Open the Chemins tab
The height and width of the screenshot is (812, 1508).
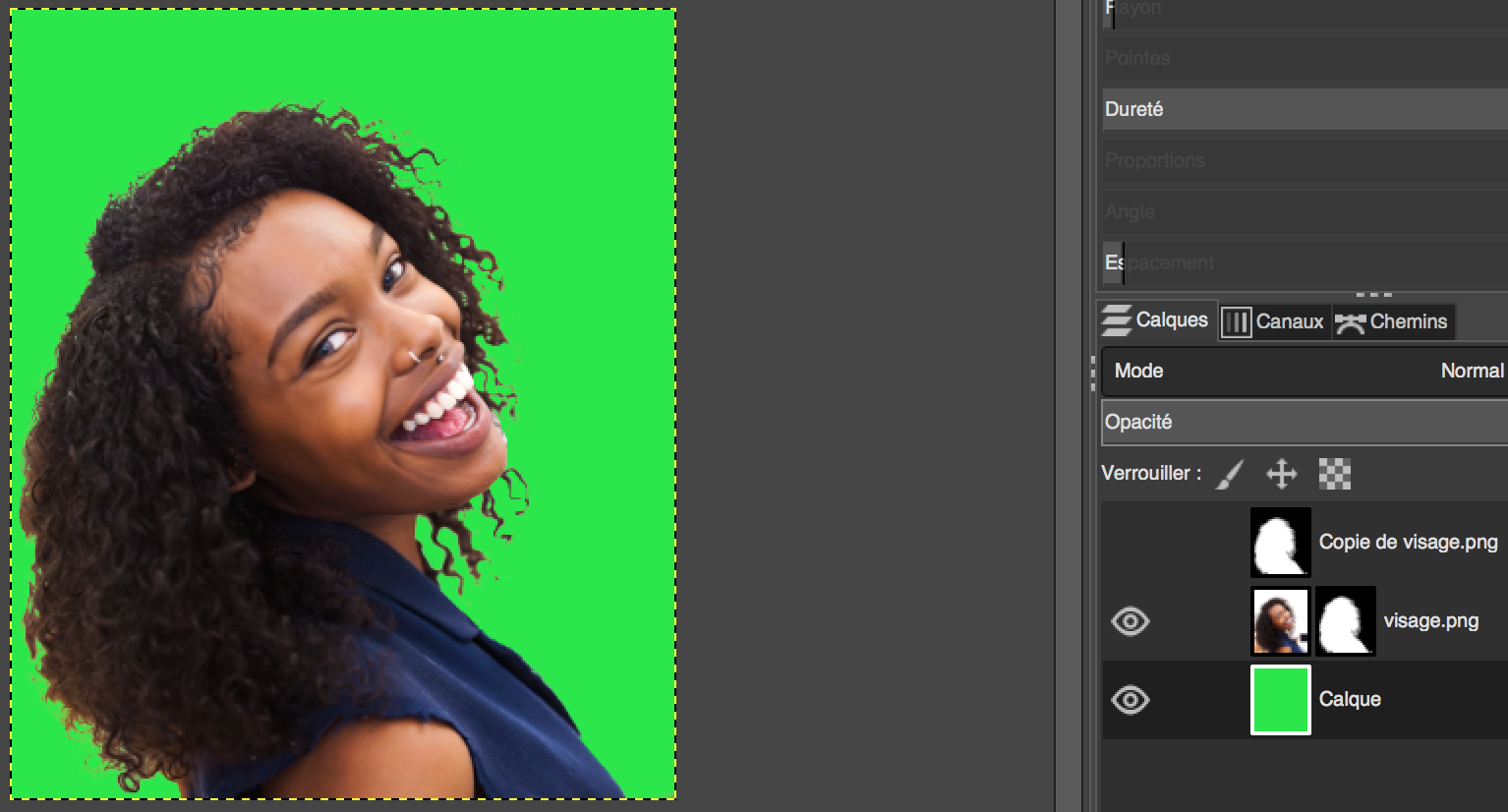[1392, 321]
